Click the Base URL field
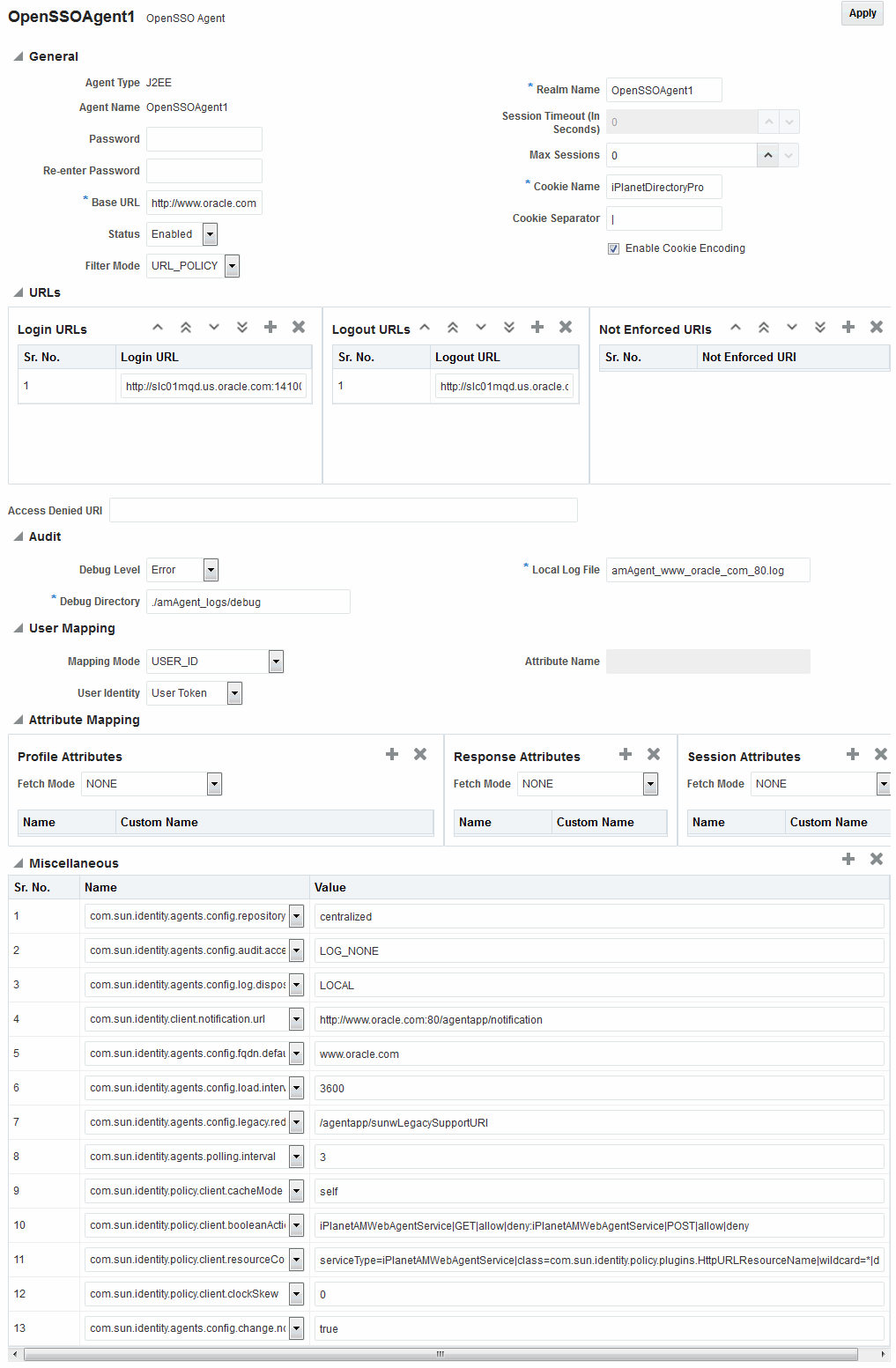The width and height of the screenshot is (896, 1368). click(204, 203)
